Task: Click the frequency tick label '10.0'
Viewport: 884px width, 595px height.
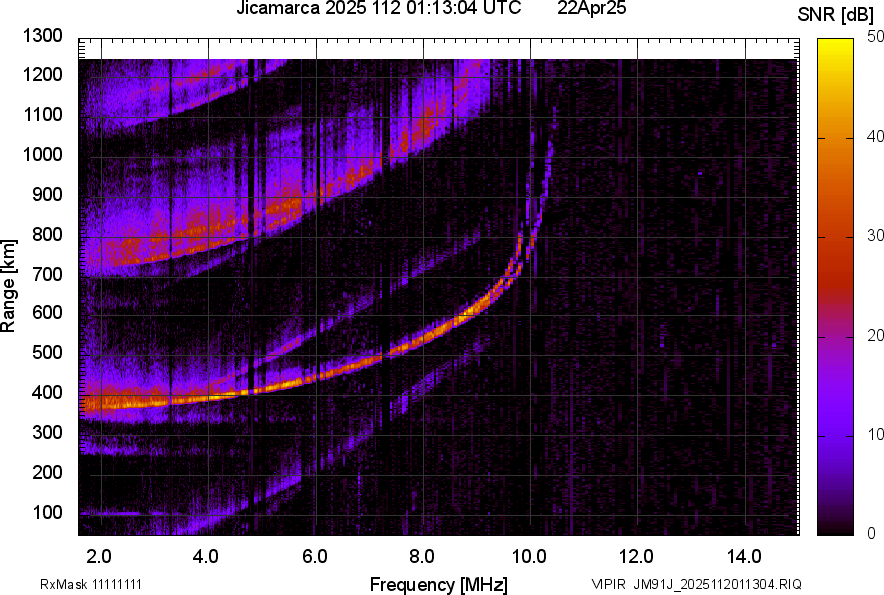Action: point(529,557)
